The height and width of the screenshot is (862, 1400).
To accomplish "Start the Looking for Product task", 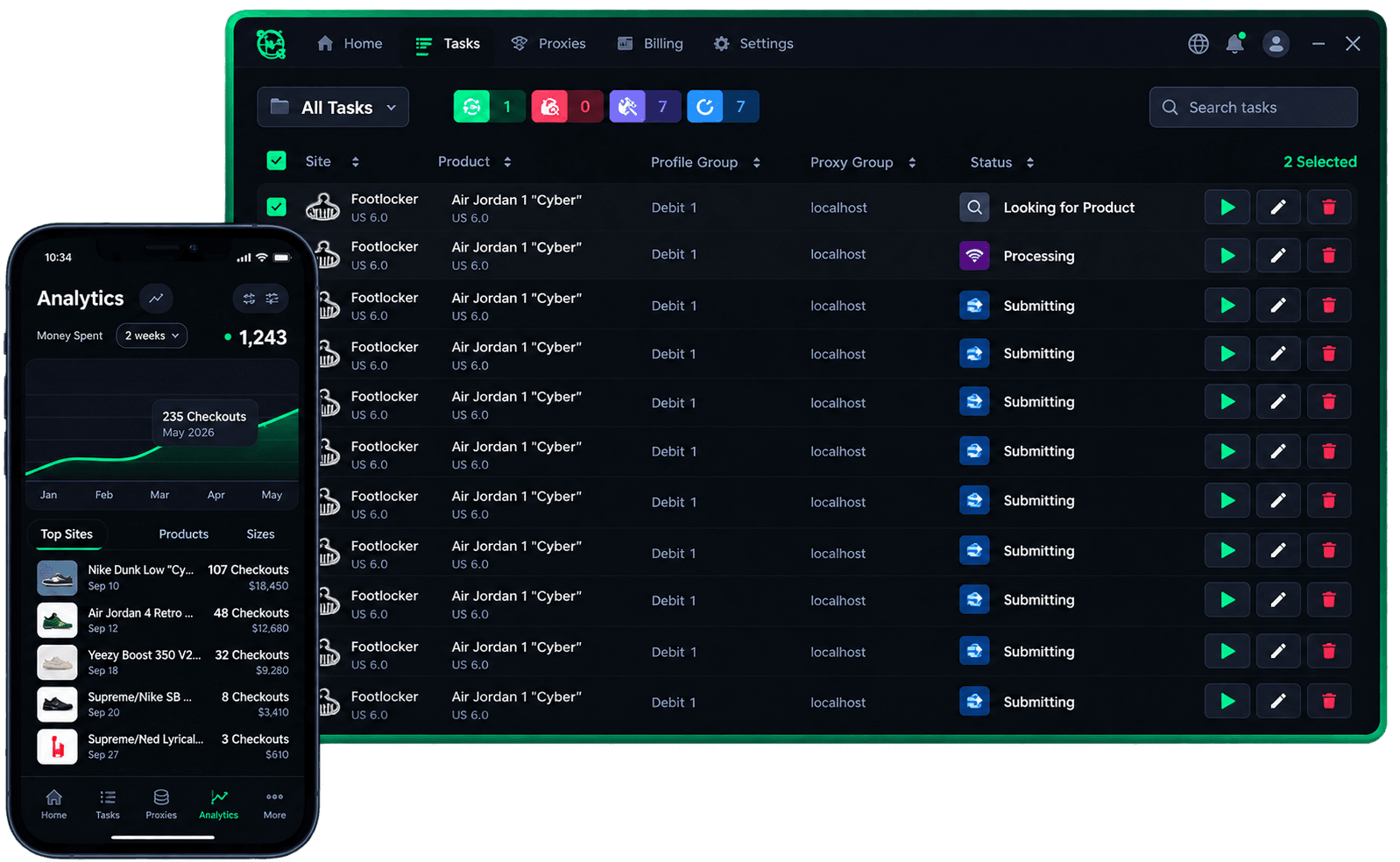I will (x=1227, y=208).
